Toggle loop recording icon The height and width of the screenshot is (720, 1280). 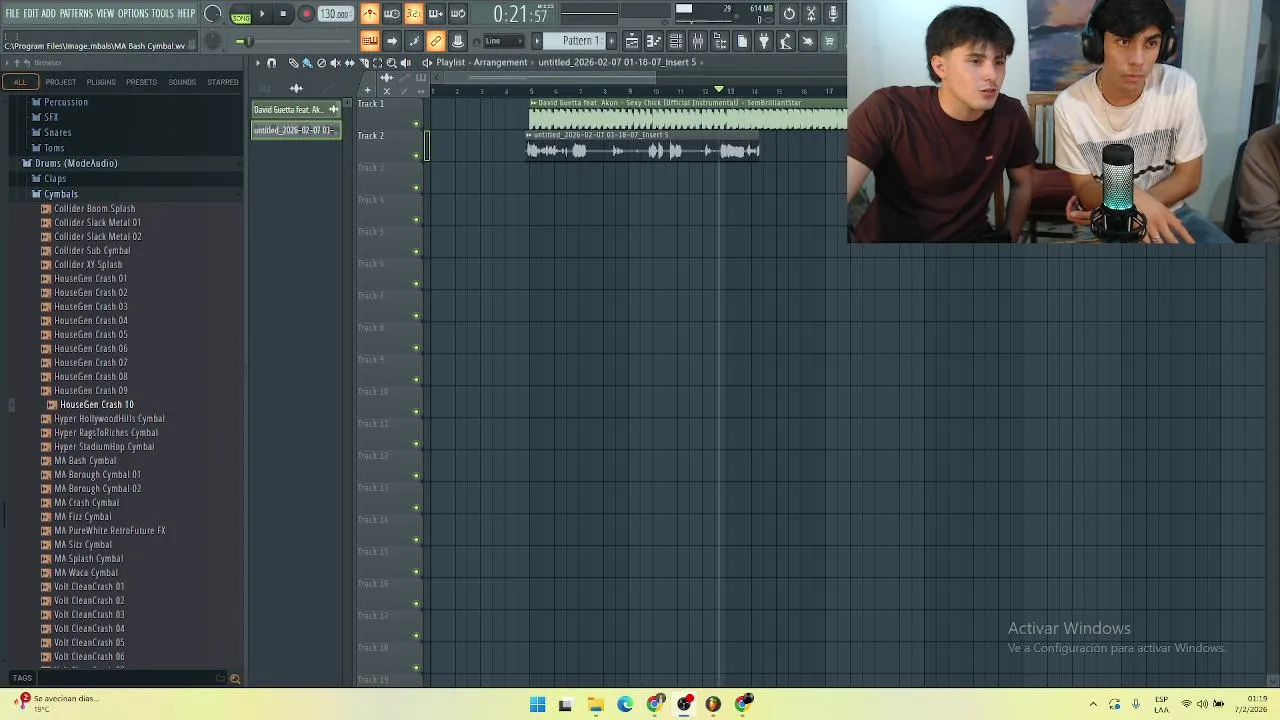pos(458,14)
